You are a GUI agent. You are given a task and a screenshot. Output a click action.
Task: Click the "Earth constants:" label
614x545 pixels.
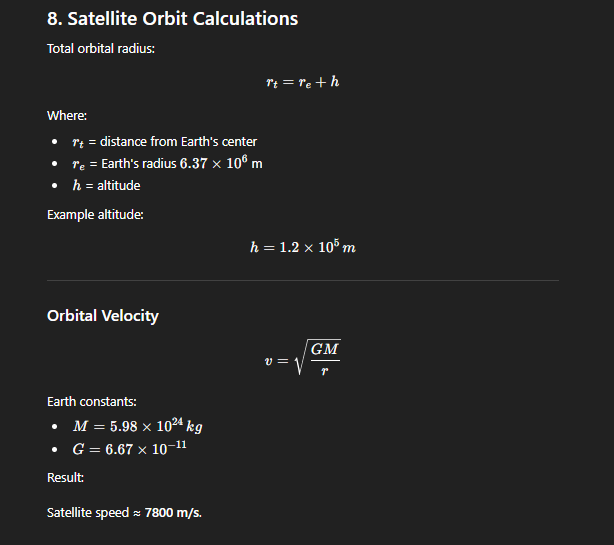pos(92,402)
